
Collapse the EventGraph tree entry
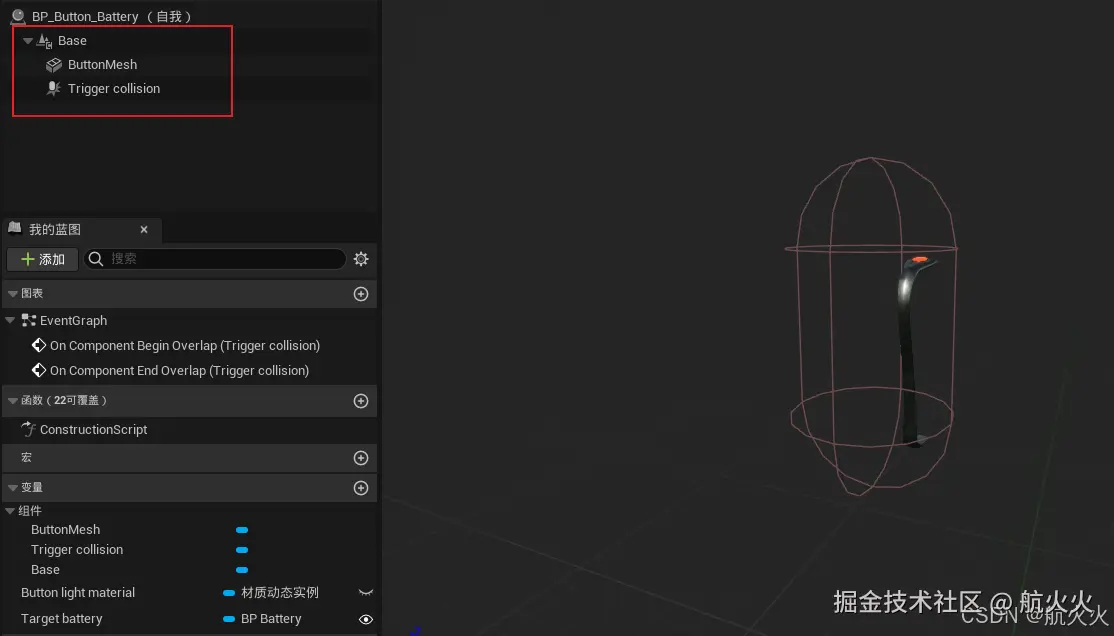point(9,320)
